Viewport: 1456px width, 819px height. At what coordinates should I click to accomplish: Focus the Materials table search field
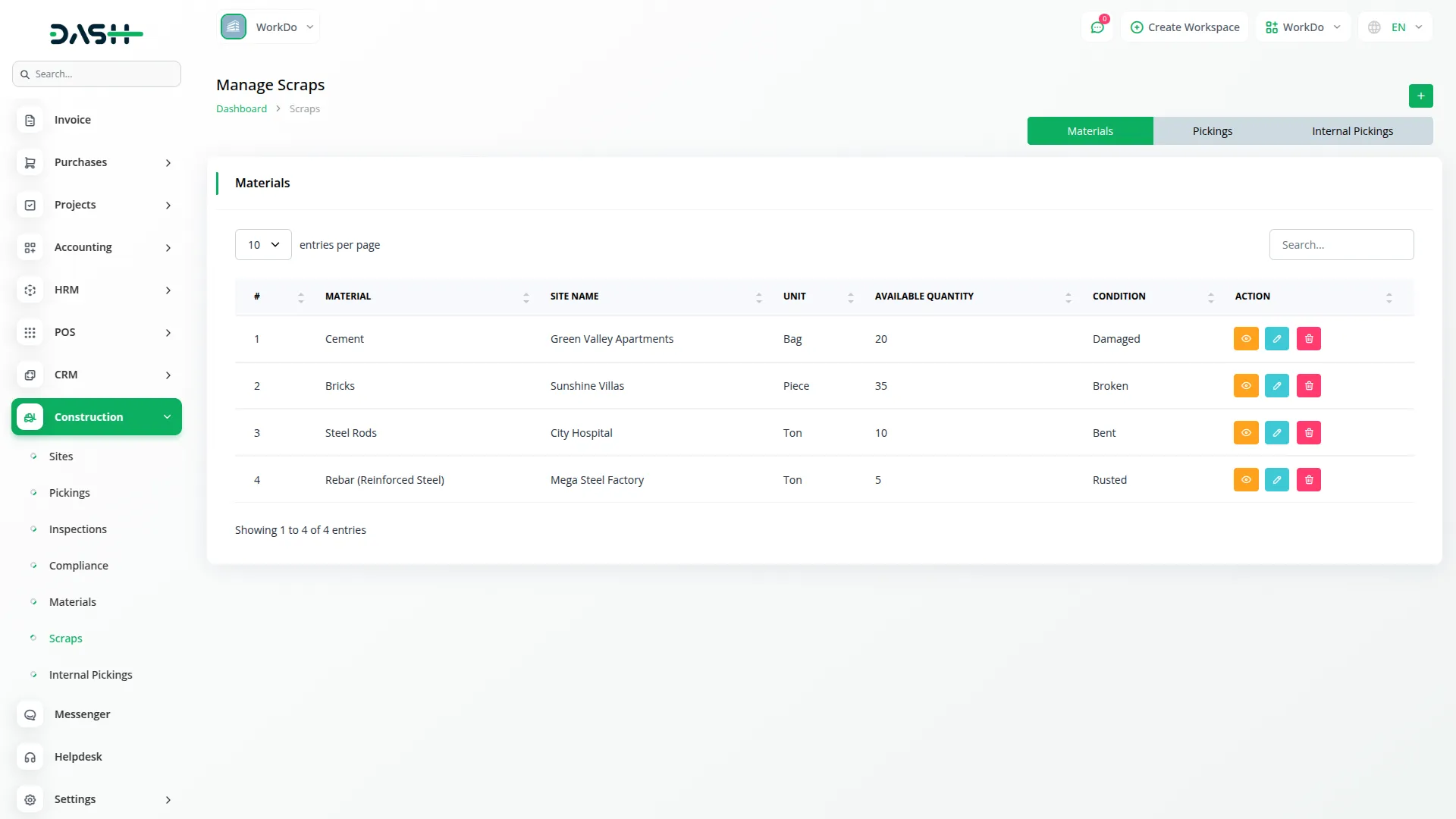pyautogui.click(x=1341, y=245)
